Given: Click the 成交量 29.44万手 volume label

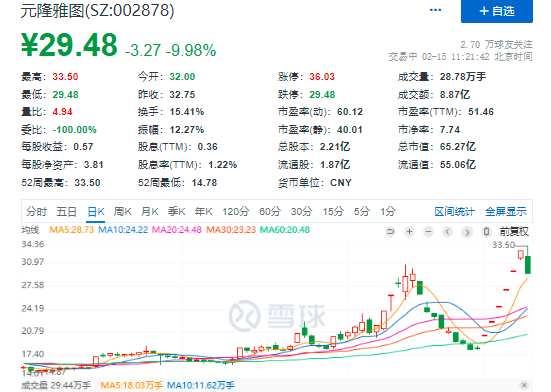Looking at the screenshot, I should [x=56, y=385].
